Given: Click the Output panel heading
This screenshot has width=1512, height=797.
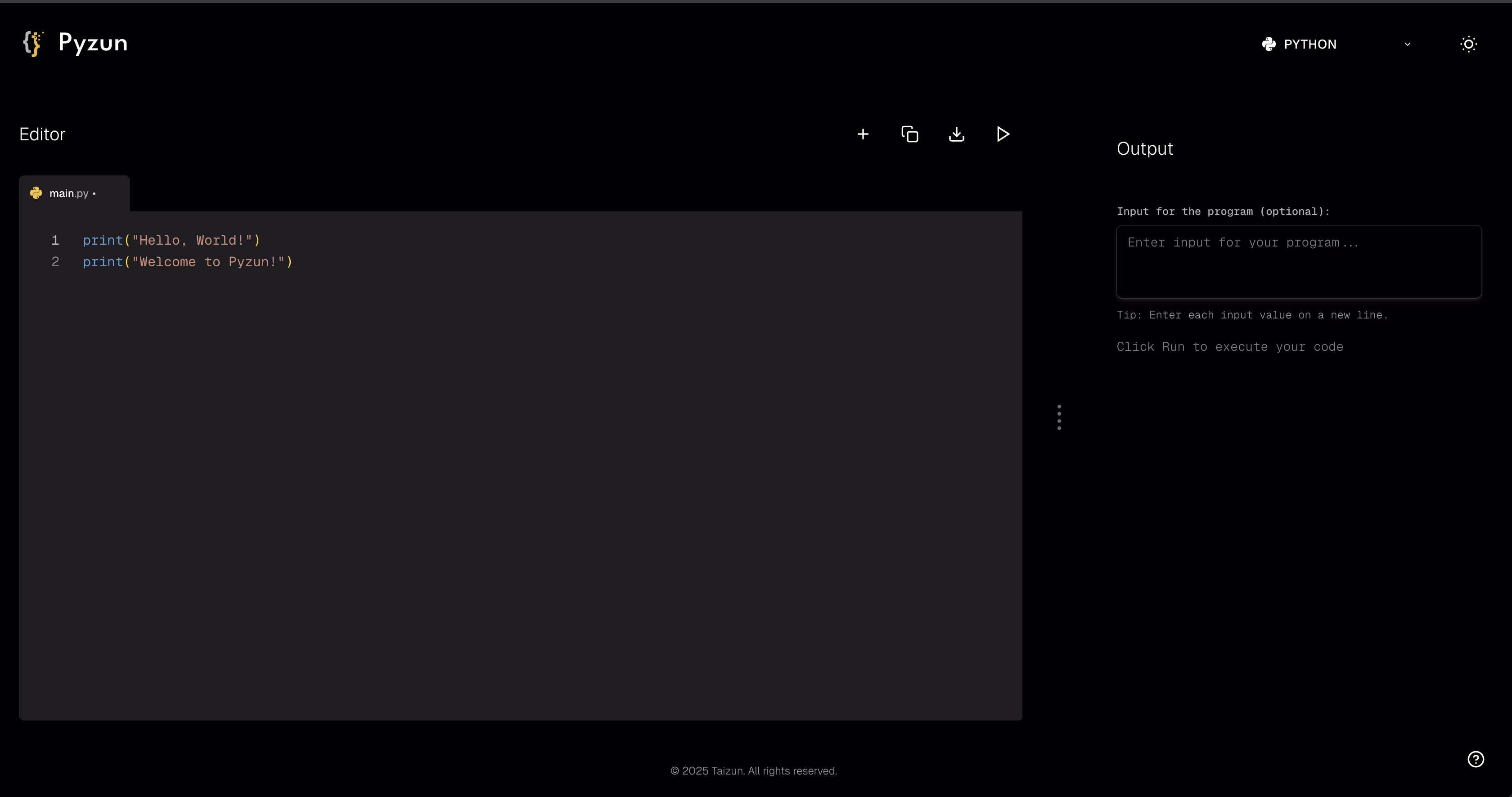Looking at the screenshot, I should tap(1144, 148).
